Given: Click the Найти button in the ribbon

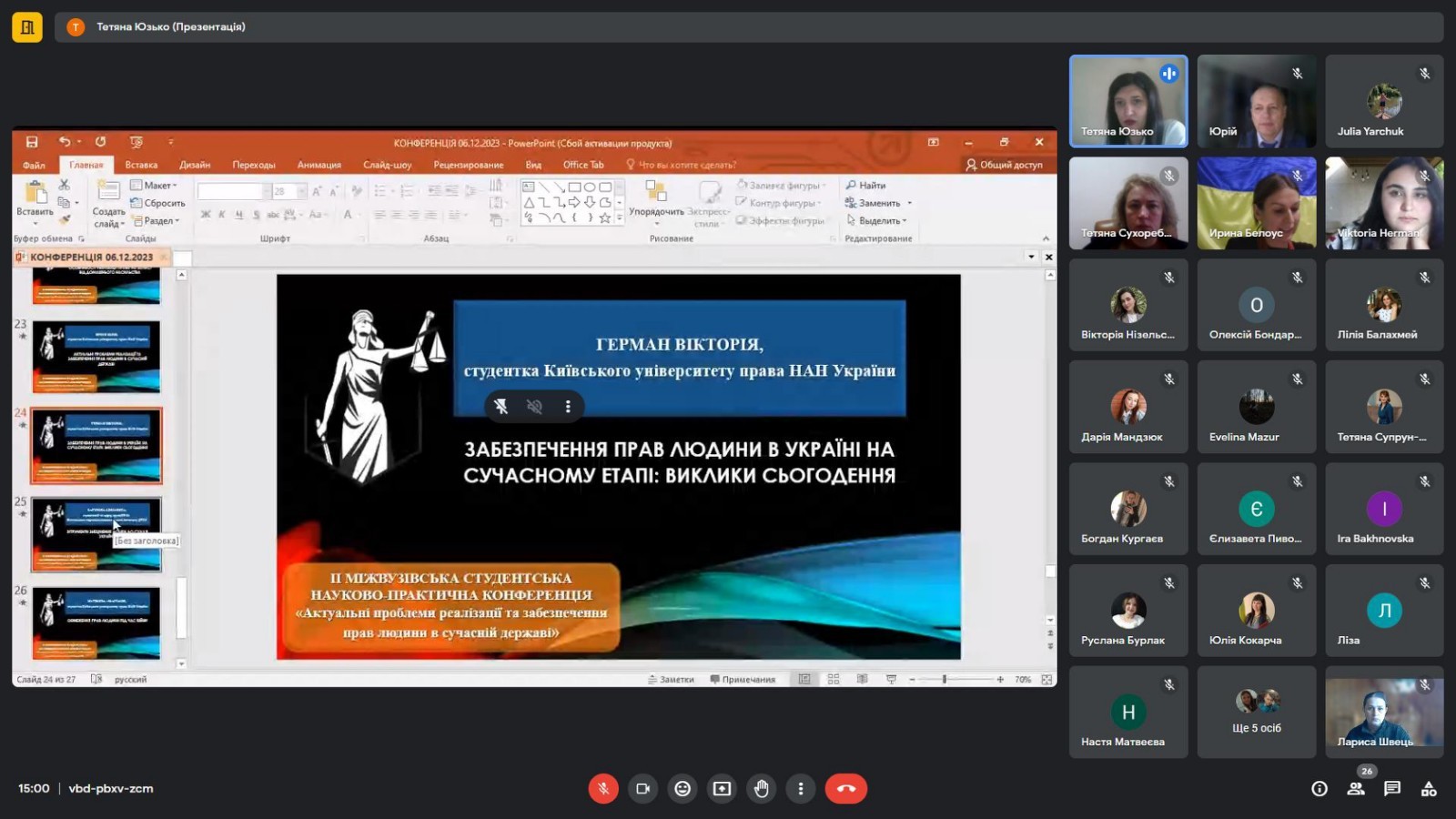Looking at the screenshot, I should 866,186.
